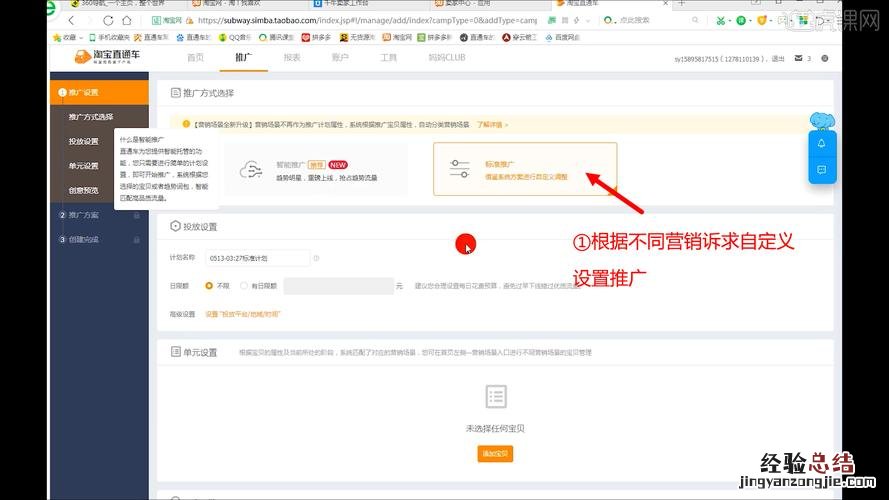889x500 pixels.
Task: Open the 报表 navigation tab
Action: pyautogui.click(x=292, y=58)
